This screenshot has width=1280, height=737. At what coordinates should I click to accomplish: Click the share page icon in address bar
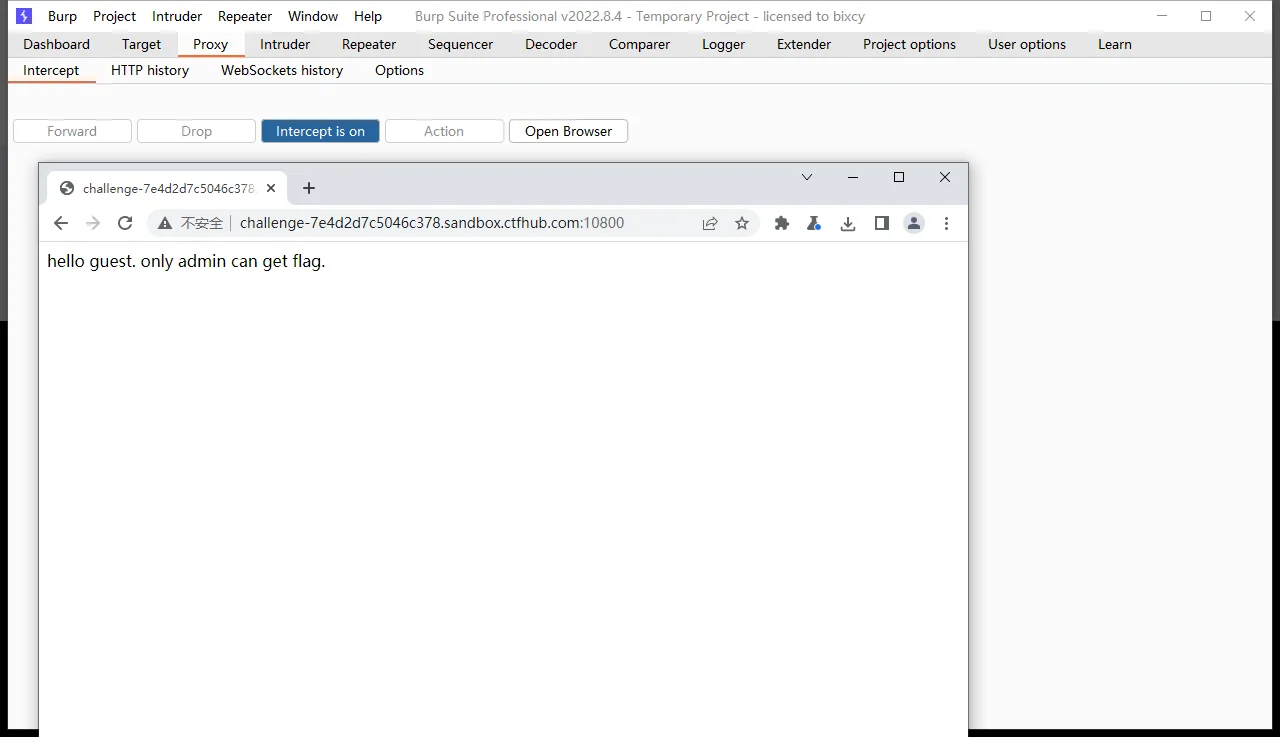[x=710, y=223]
